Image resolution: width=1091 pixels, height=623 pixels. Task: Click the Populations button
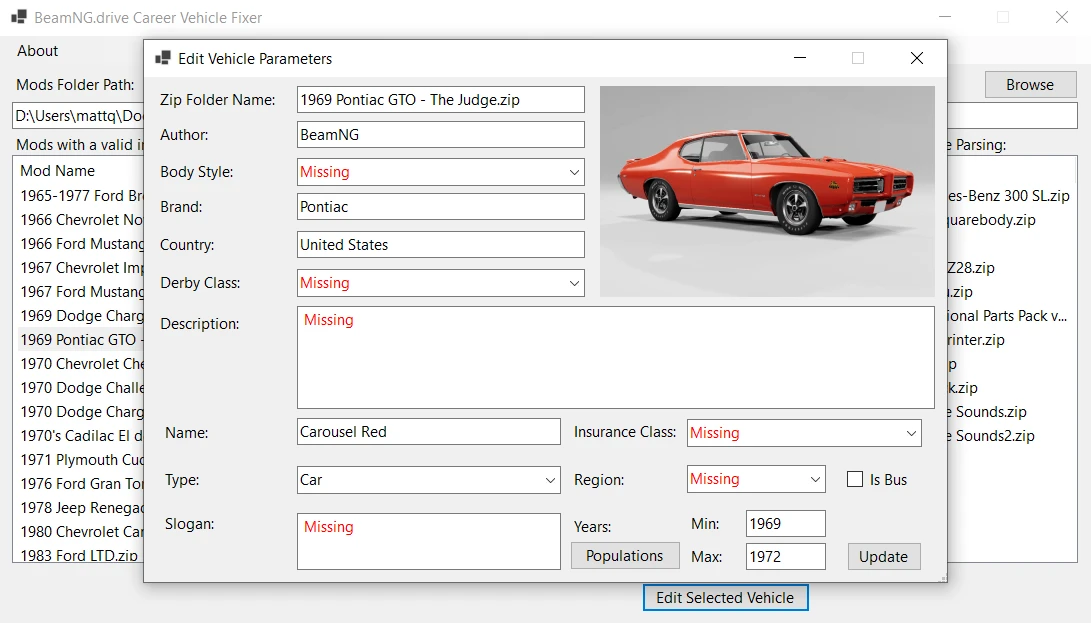(624, 556)
